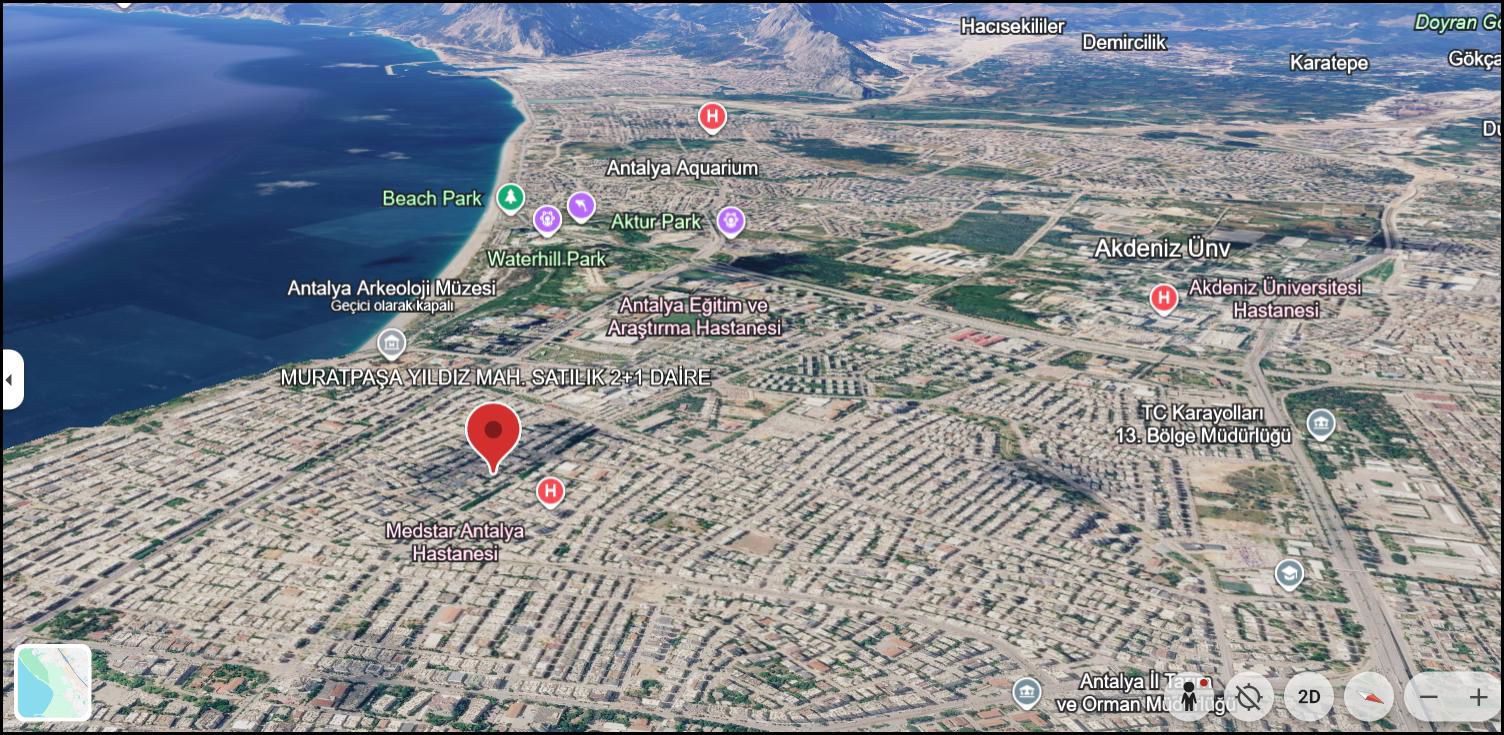Select Antalya Eğitim ve Araştırma Hastanesi label
Viewport: 1504px width, 735px height.
[694, 316]
